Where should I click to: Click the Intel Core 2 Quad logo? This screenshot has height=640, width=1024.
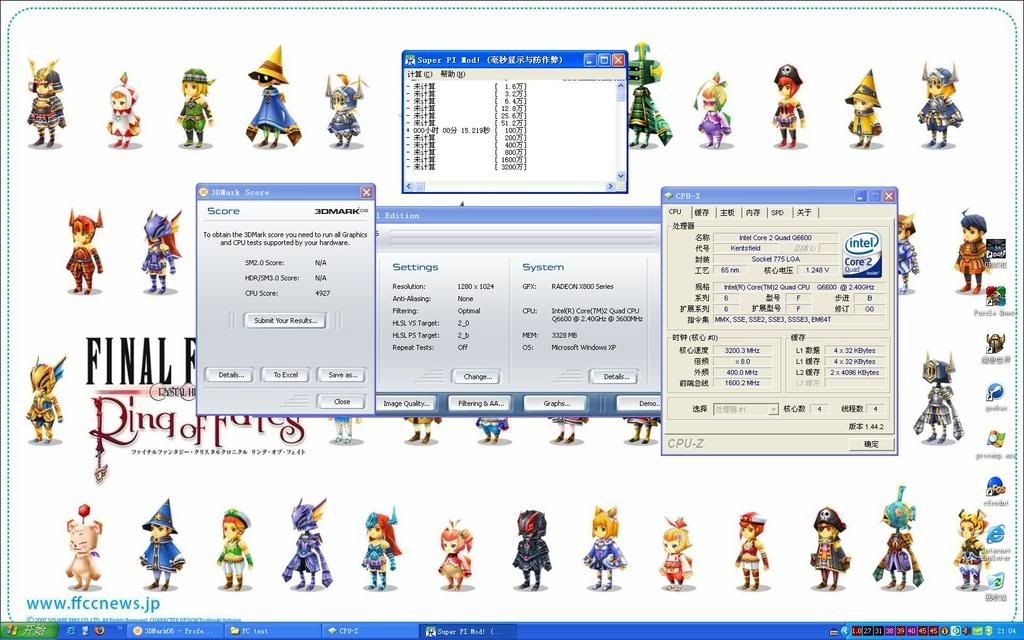tap(862, 253)
